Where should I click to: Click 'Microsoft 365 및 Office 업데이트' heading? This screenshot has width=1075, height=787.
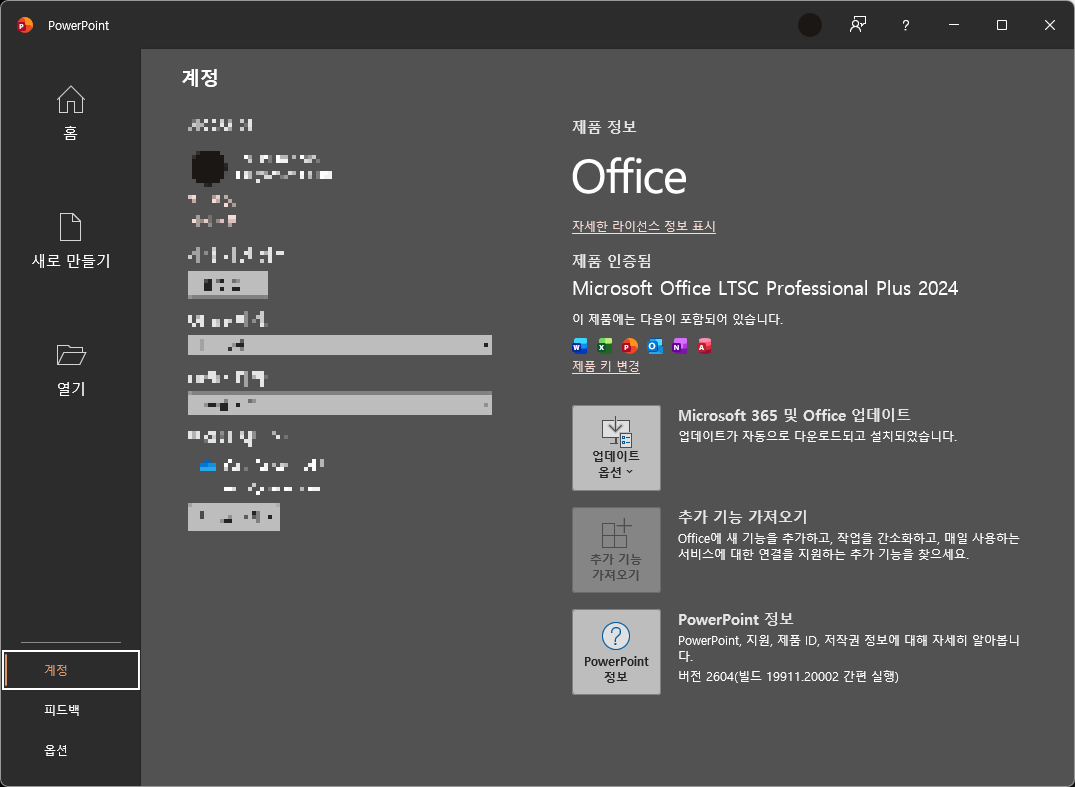coord(794,415)
